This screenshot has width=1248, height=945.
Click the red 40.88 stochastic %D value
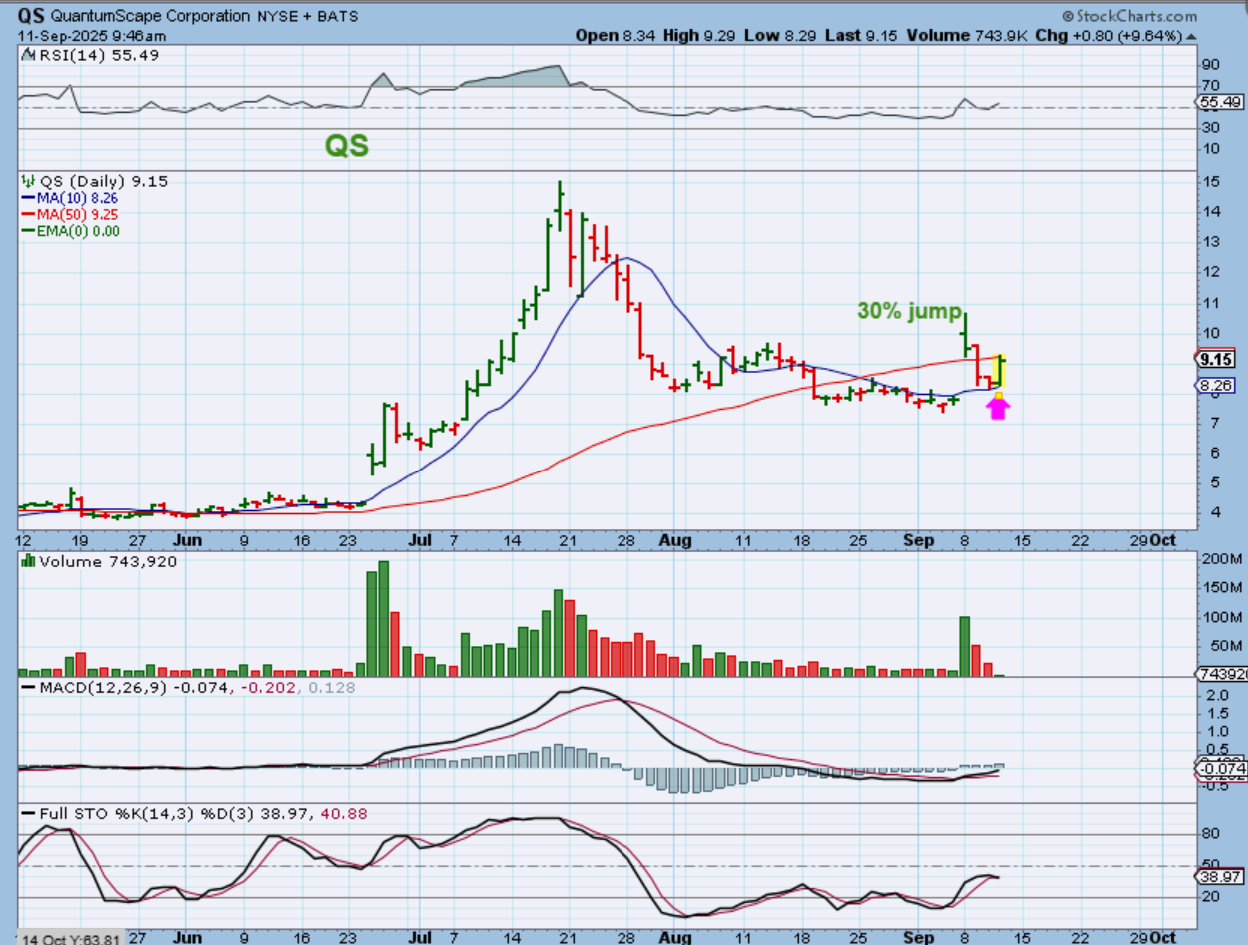[x=345, y=815]
